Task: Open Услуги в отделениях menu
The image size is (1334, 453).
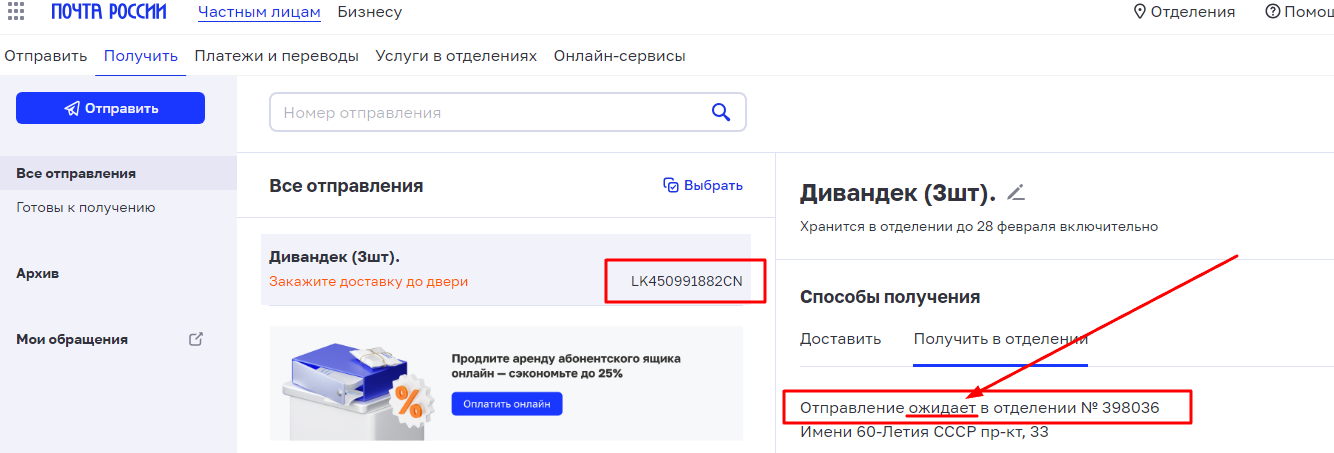Action: tap(456, 56)
